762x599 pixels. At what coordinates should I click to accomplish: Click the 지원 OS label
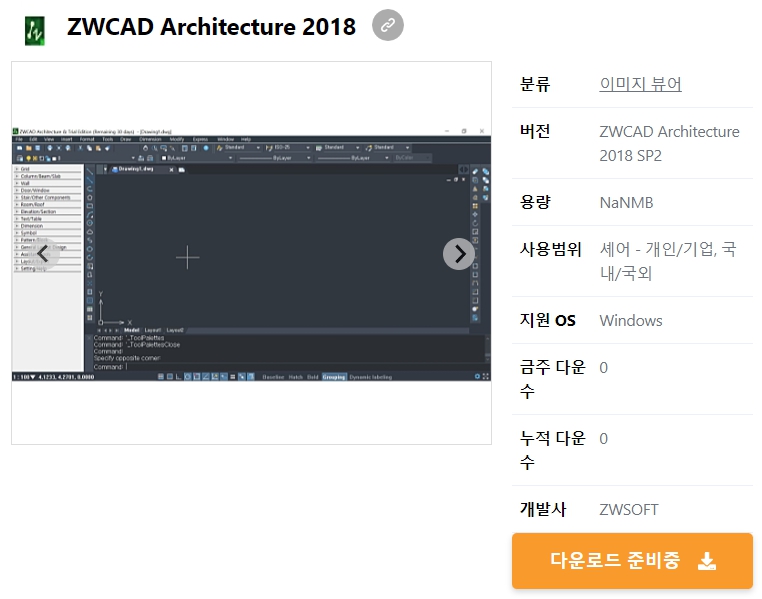547,320
